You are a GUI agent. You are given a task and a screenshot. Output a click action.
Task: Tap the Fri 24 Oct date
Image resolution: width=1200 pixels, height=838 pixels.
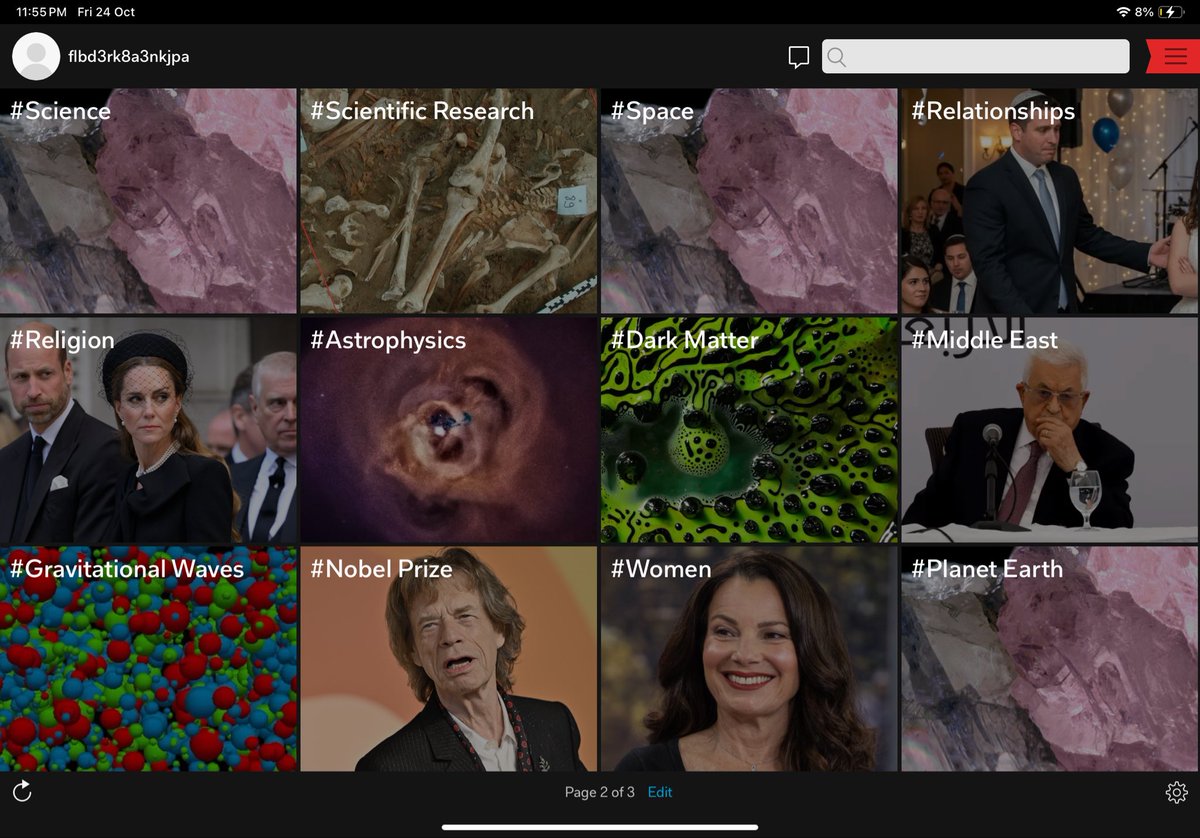(107, 12)
